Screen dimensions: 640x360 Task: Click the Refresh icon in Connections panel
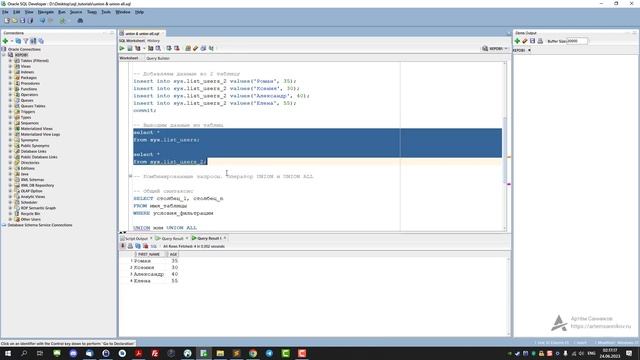point(18,41)
